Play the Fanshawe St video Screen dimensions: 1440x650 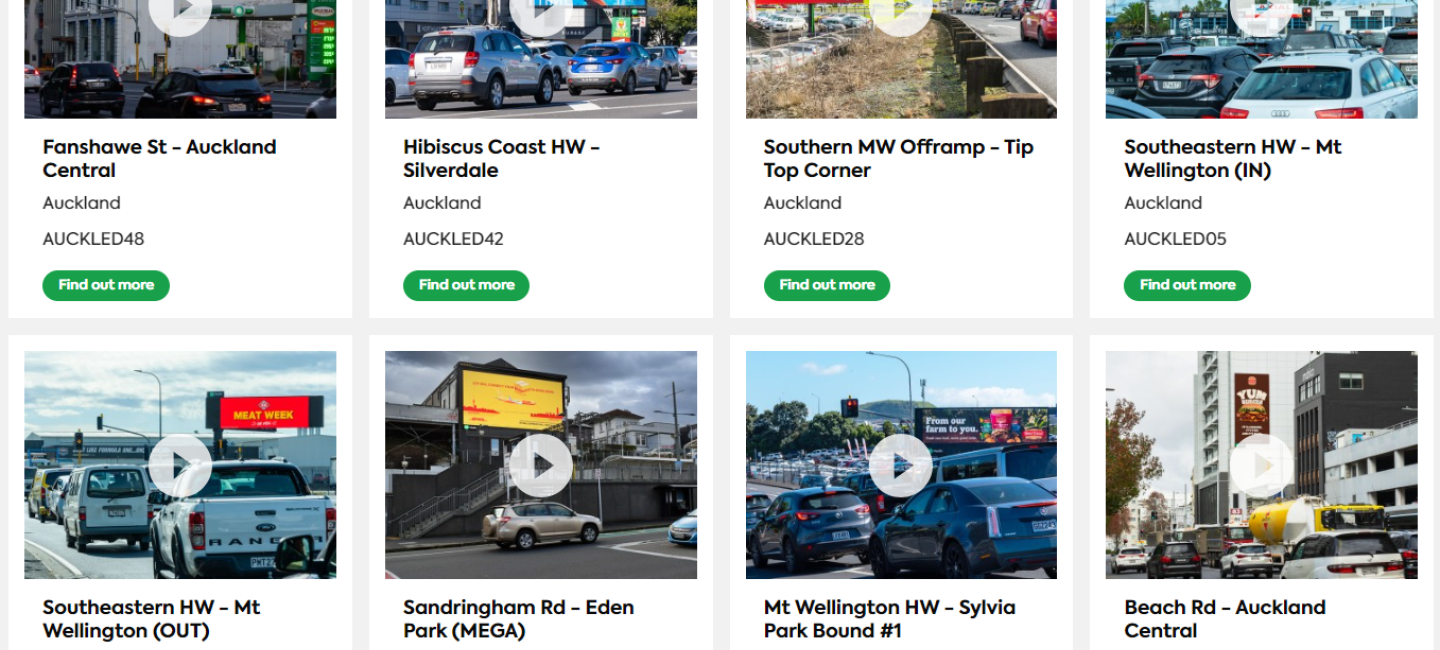pos(180,14)
